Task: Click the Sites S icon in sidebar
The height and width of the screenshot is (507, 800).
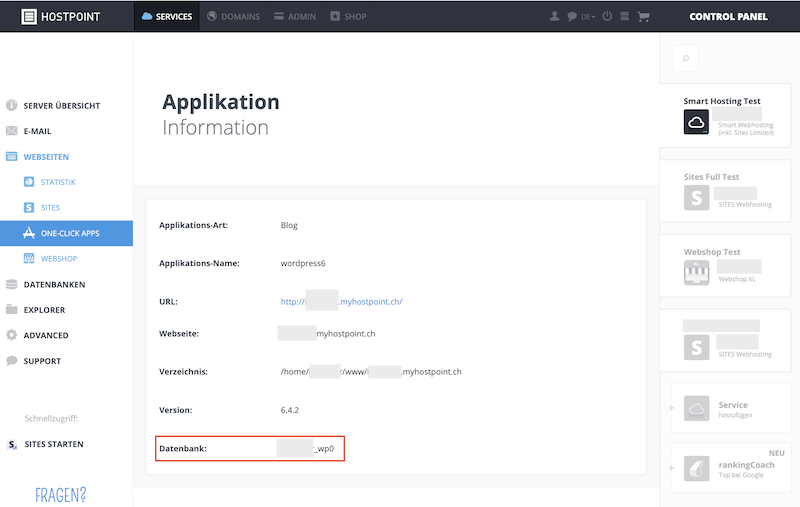Action: point(29,207)
